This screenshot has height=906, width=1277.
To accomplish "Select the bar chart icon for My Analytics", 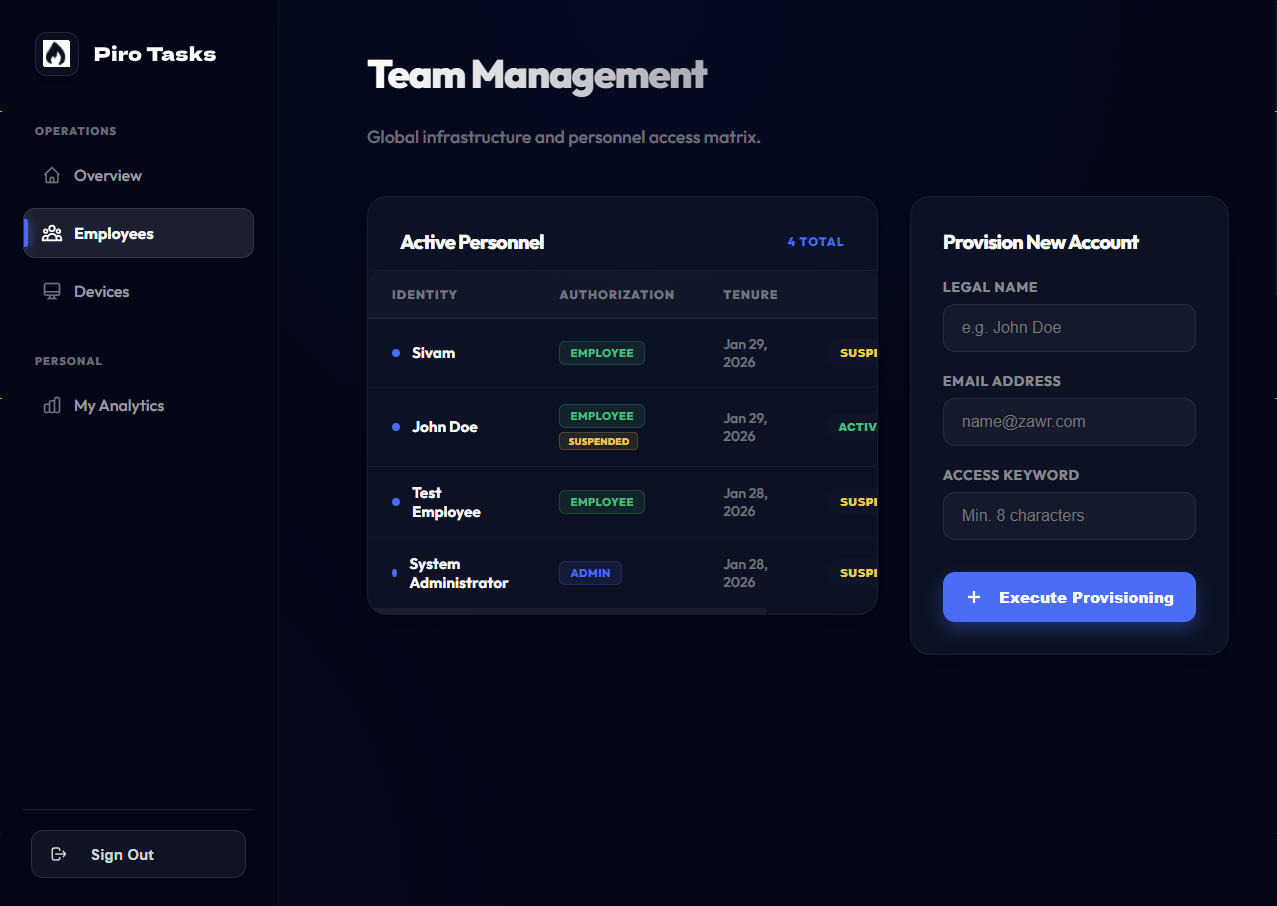I will point(51,405).
